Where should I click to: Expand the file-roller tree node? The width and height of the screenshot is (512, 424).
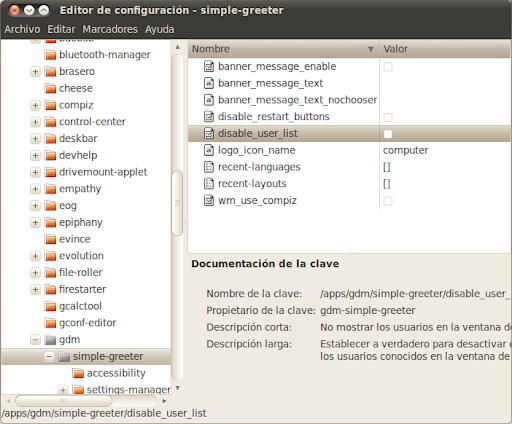(35, 272)
